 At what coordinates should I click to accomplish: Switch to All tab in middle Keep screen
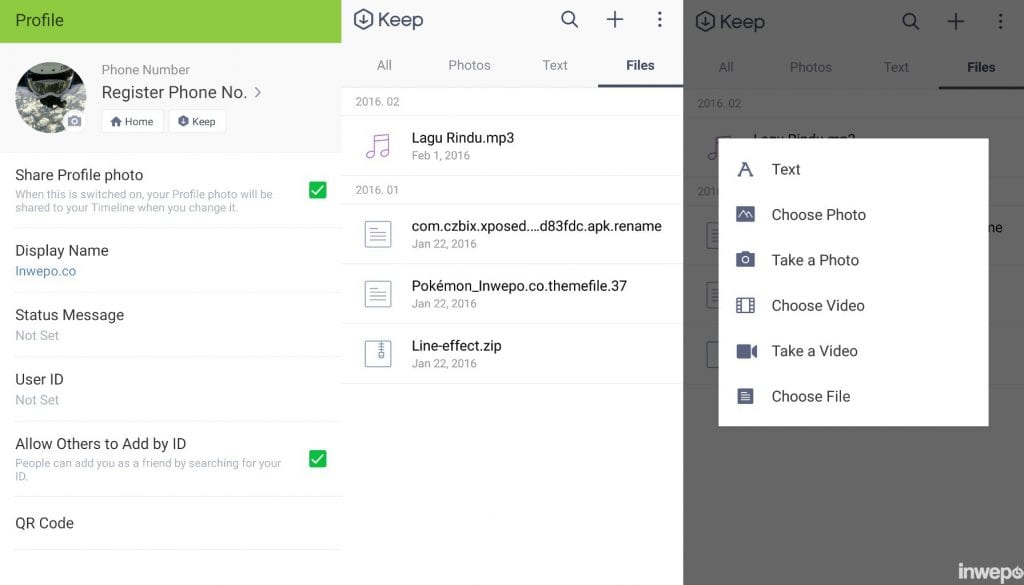(x=384, y=65)
